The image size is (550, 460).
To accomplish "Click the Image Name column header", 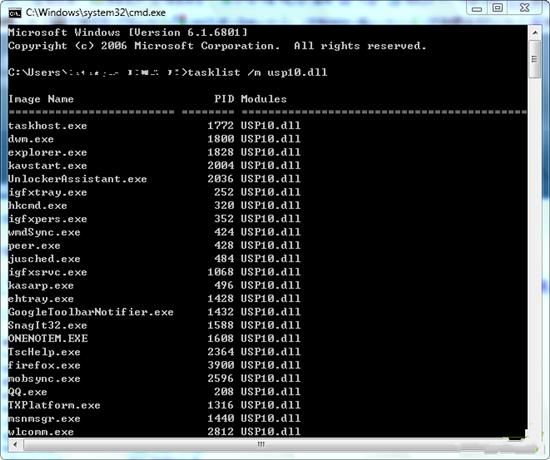I will pyautogui.click(x=41, y=99).
